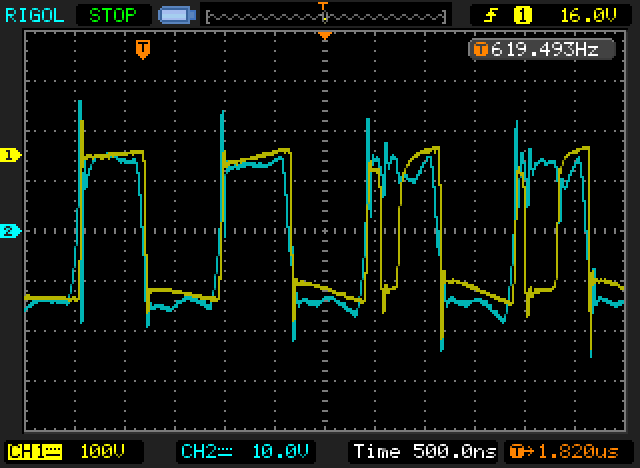Click the yellow trigger source channel 1 badge
Viewport: 640px width, 468px height.
pos(521,15)
